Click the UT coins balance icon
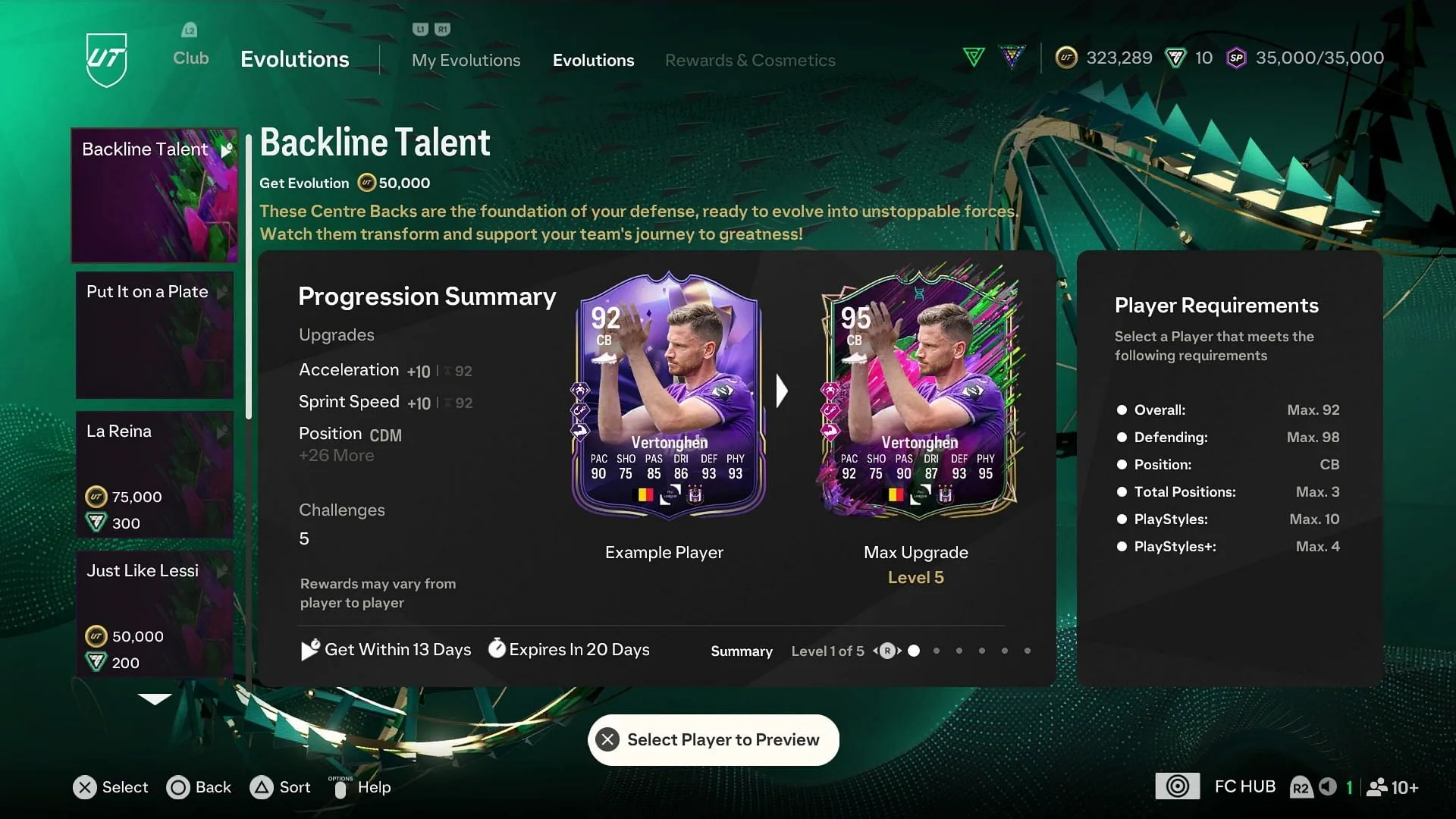 pos(1066,58)
